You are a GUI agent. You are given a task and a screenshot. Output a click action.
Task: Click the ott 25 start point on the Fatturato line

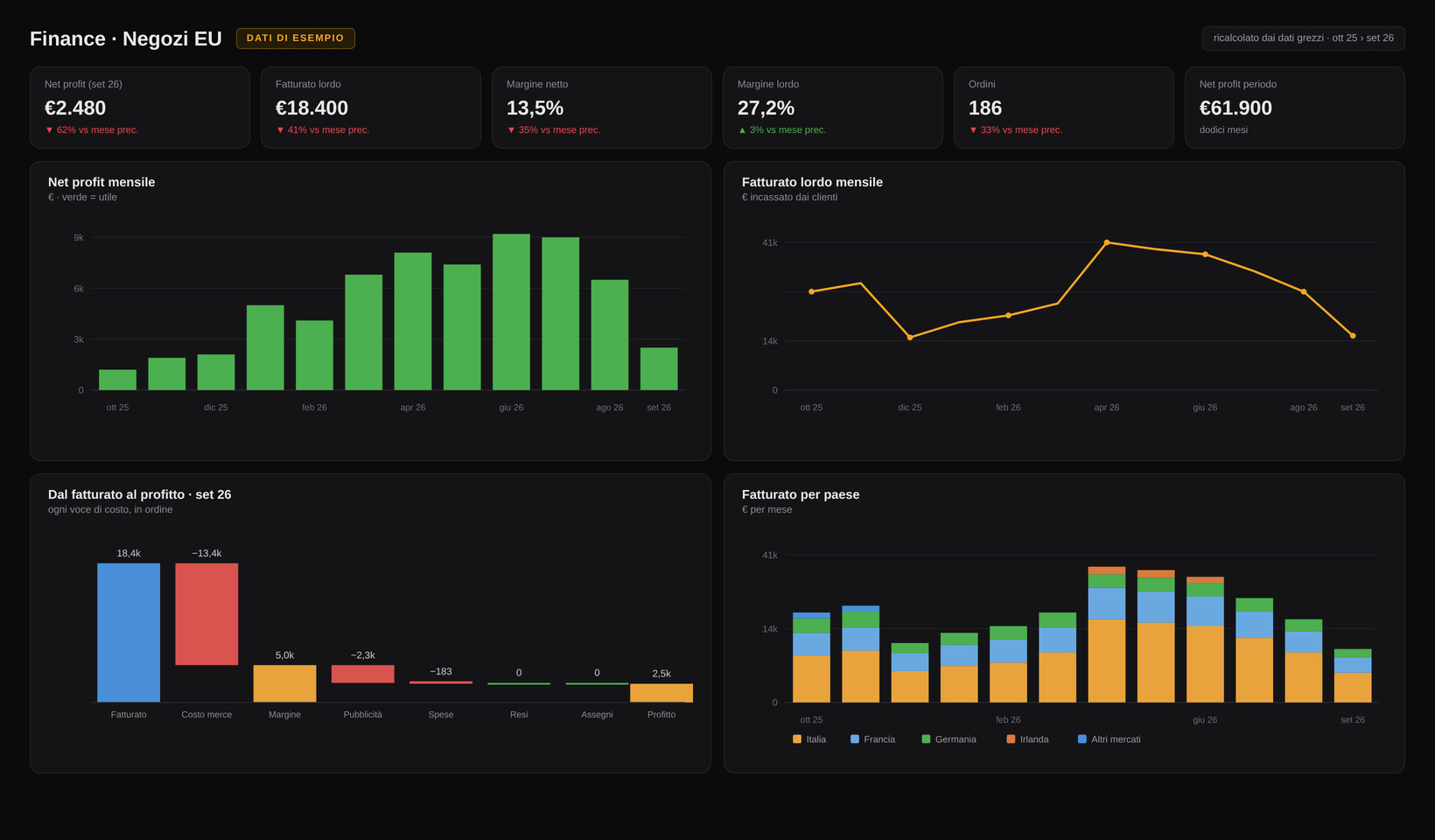click(x=811, y=291)
